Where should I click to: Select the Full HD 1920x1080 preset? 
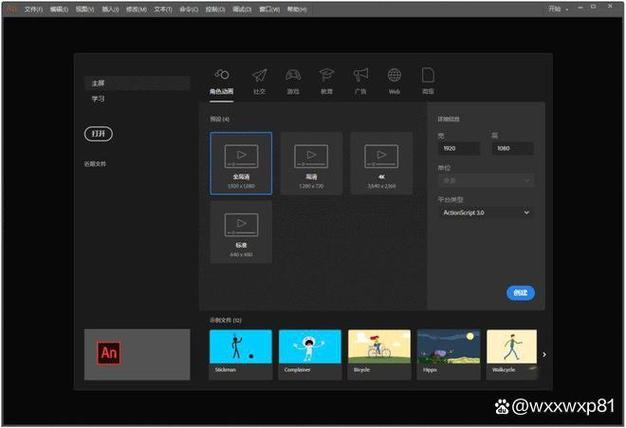tap(241, 163)
